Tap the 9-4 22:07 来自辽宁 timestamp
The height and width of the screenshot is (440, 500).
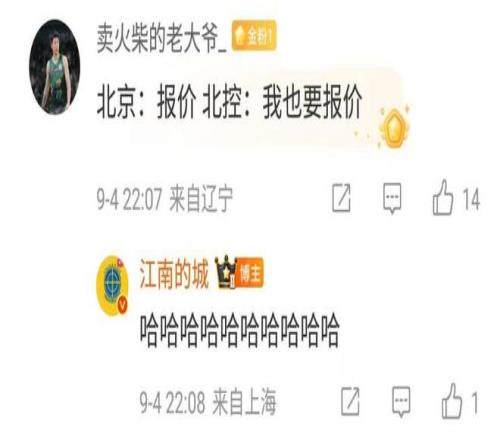165,199
